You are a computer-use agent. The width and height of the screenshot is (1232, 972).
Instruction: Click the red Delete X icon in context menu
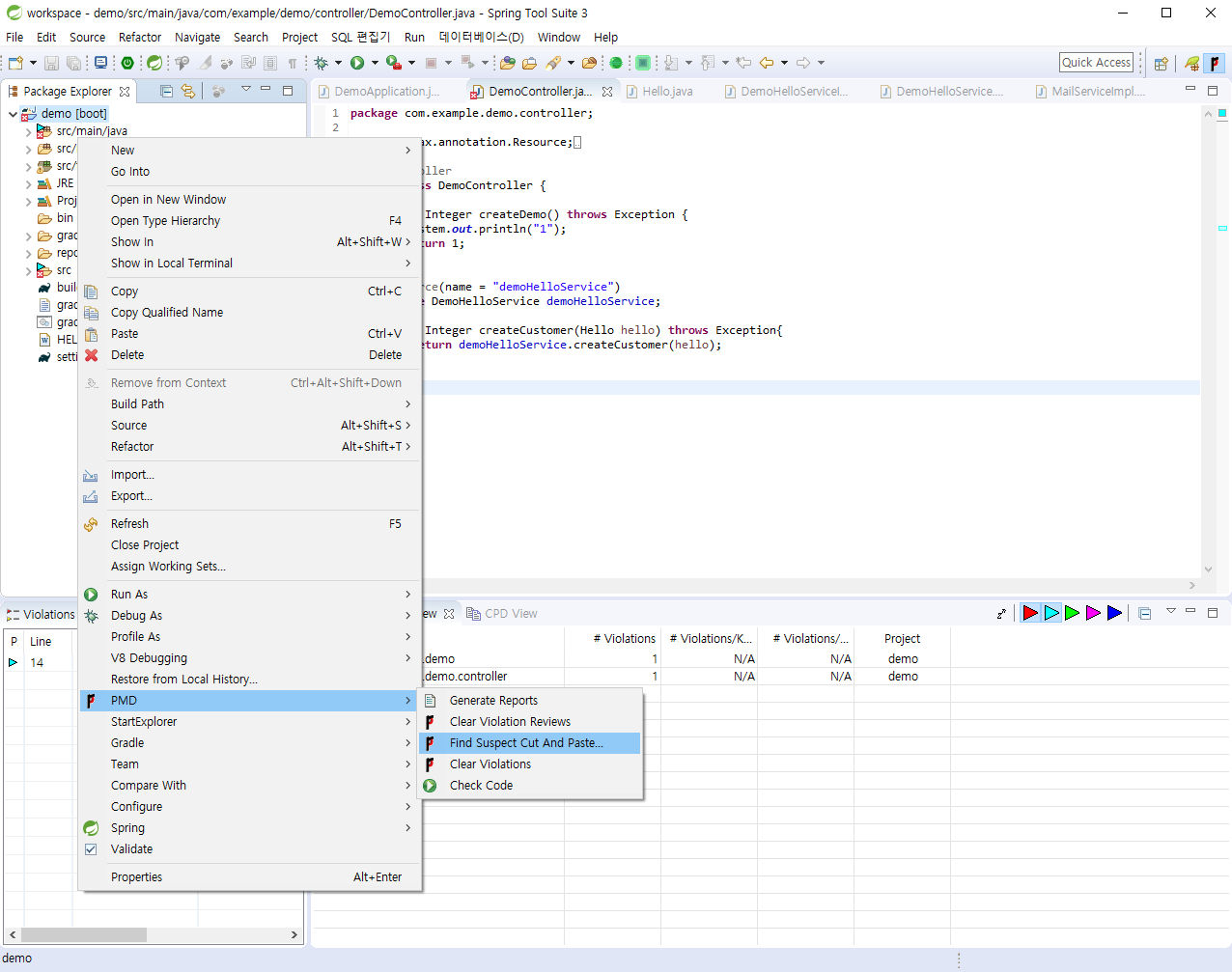(91, 355)
